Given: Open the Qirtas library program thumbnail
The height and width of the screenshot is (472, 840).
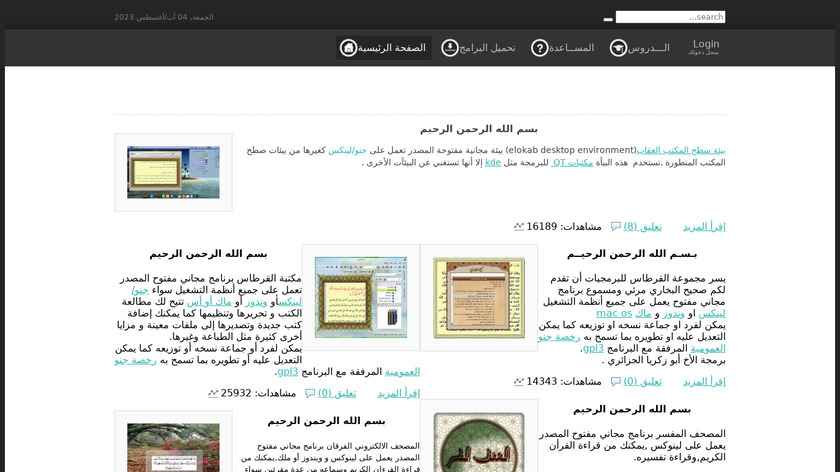Looking at the screenshot, I should tap(361, 298).
